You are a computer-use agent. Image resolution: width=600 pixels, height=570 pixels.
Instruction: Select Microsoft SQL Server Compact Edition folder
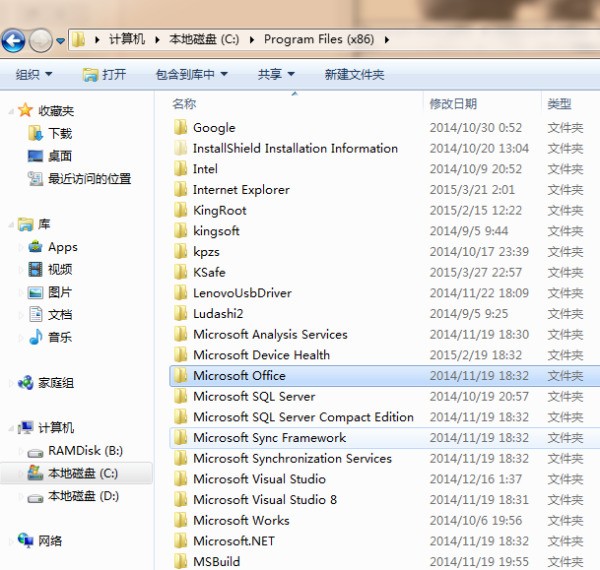303,417
